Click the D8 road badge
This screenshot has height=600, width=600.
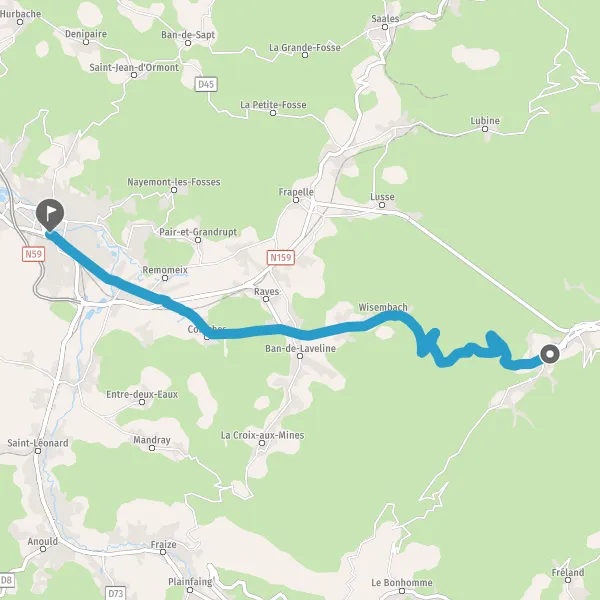pos(7,580)
